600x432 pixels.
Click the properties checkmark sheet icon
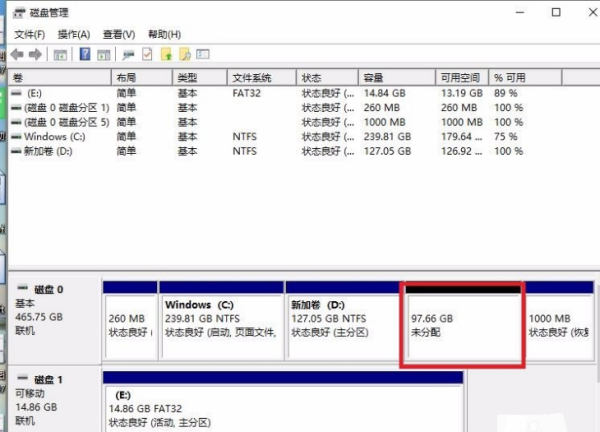[147, 54]
